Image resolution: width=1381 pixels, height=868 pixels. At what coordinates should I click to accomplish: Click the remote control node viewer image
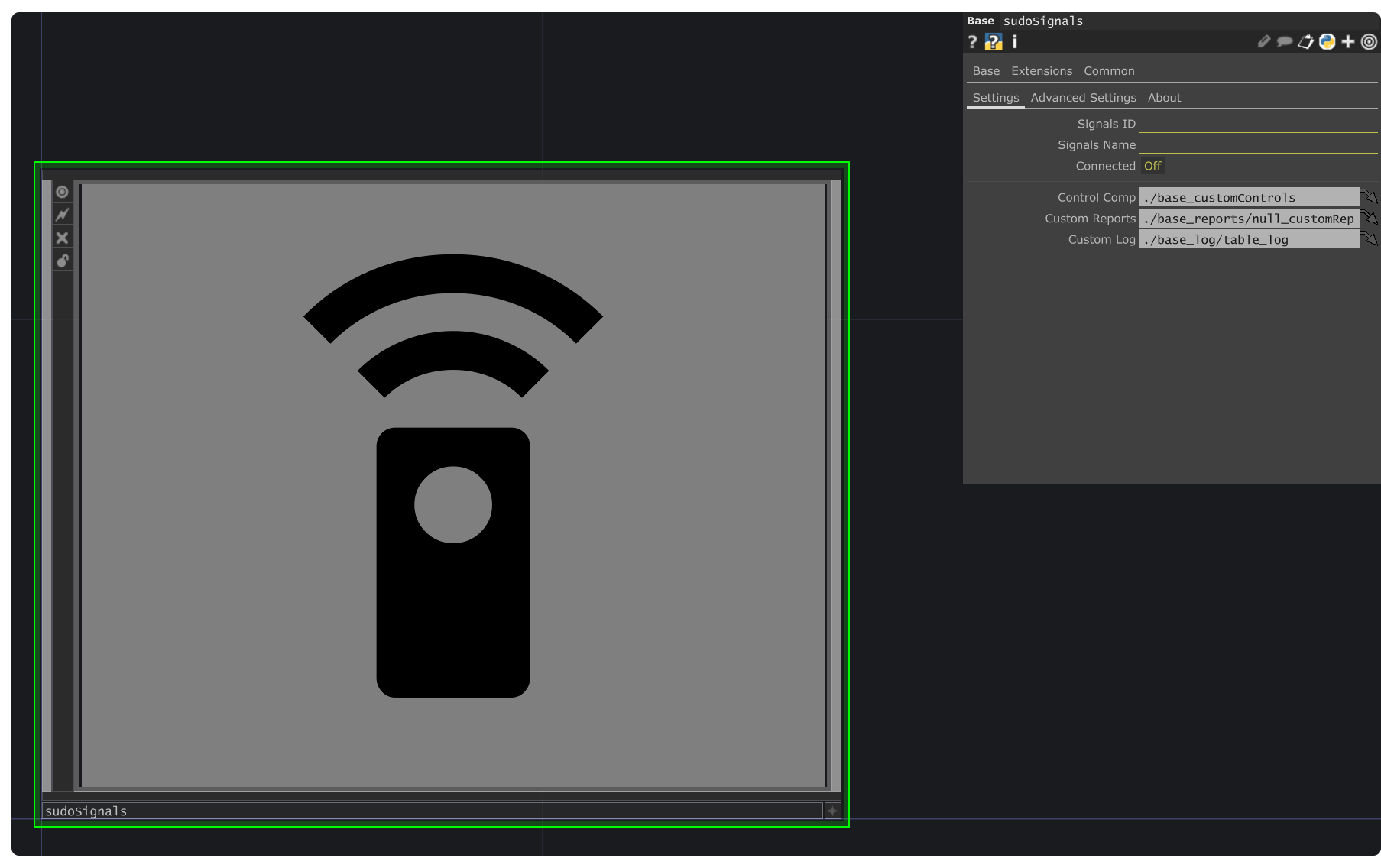pos(453,484)
